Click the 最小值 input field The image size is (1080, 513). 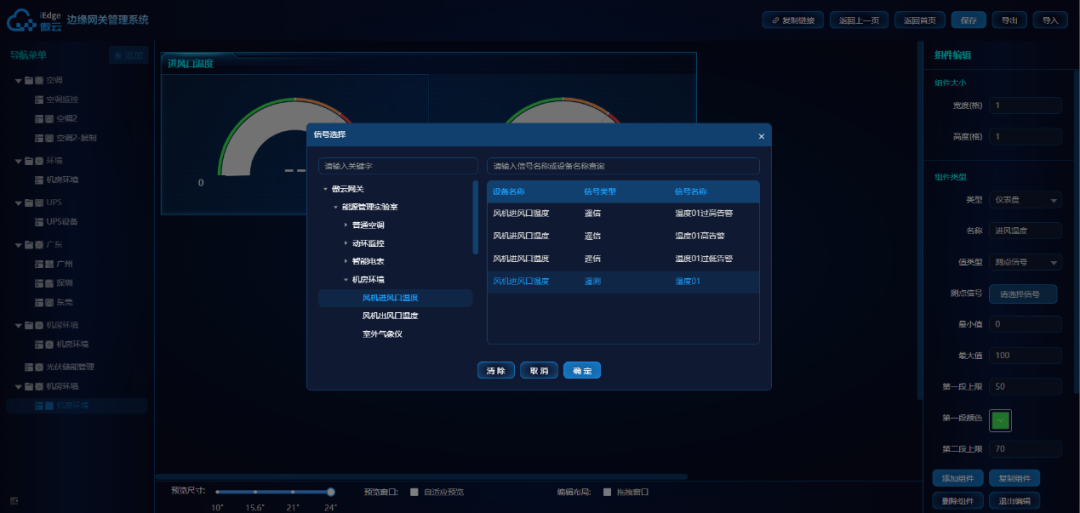point(1026,324)
